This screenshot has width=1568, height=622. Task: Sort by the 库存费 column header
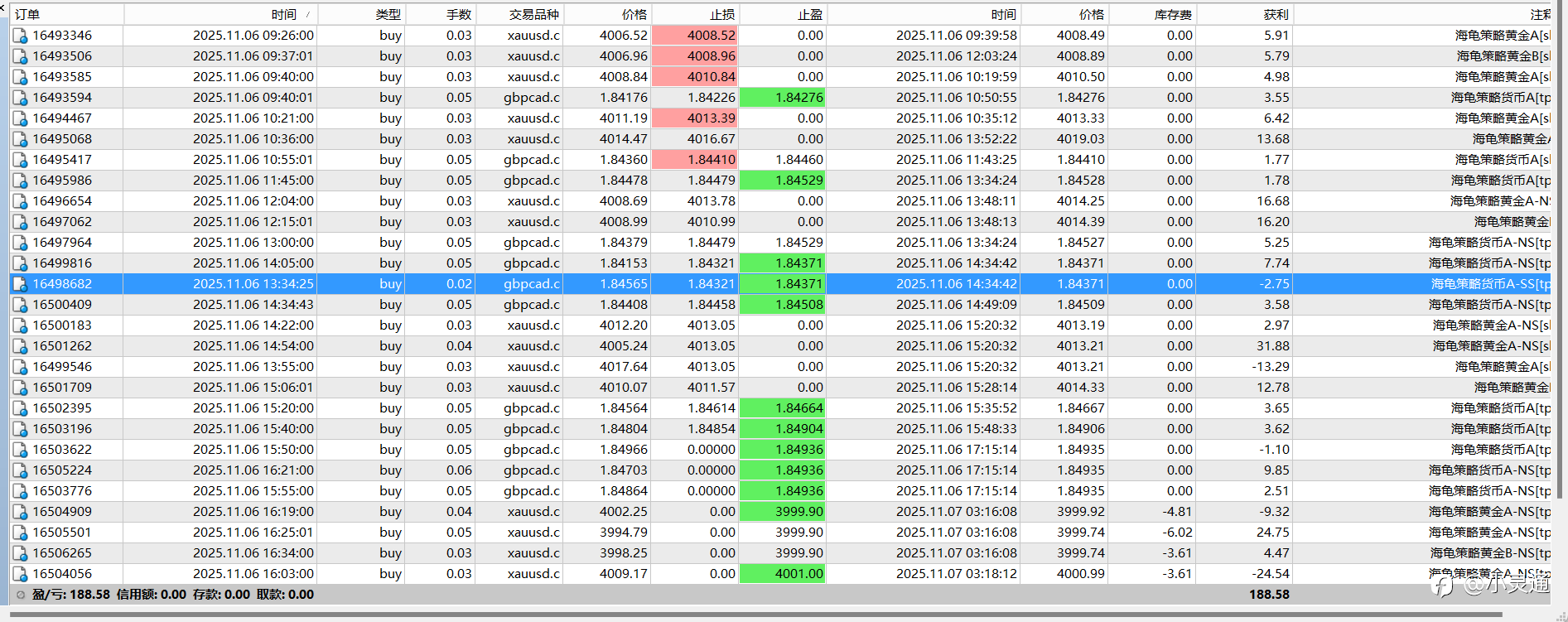pos(1153,14)
